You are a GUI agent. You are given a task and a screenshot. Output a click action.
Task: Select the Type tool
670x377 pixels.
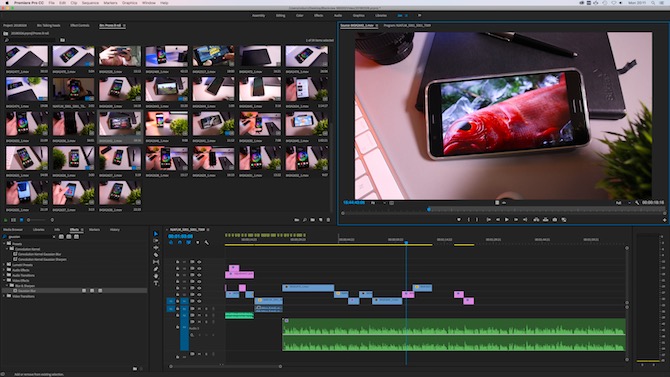(156, 283)
